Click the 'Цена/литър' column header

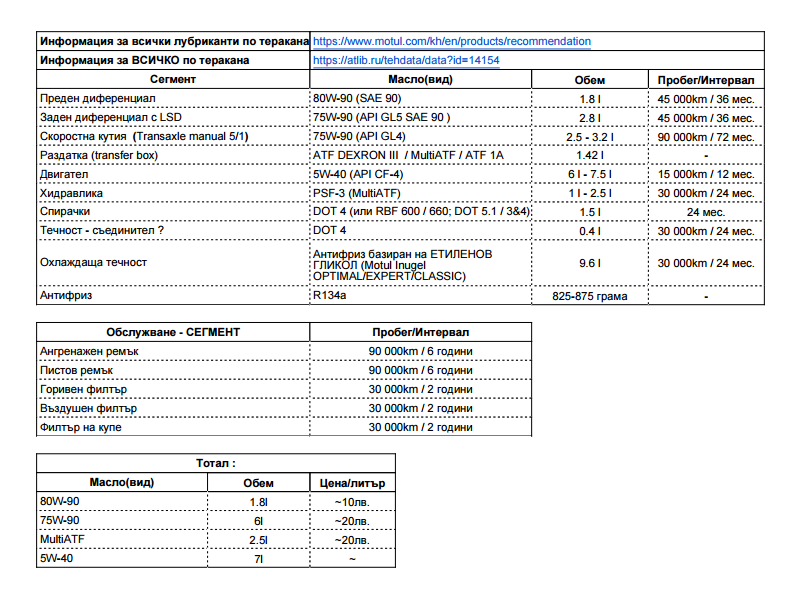[x=353, y=483]
